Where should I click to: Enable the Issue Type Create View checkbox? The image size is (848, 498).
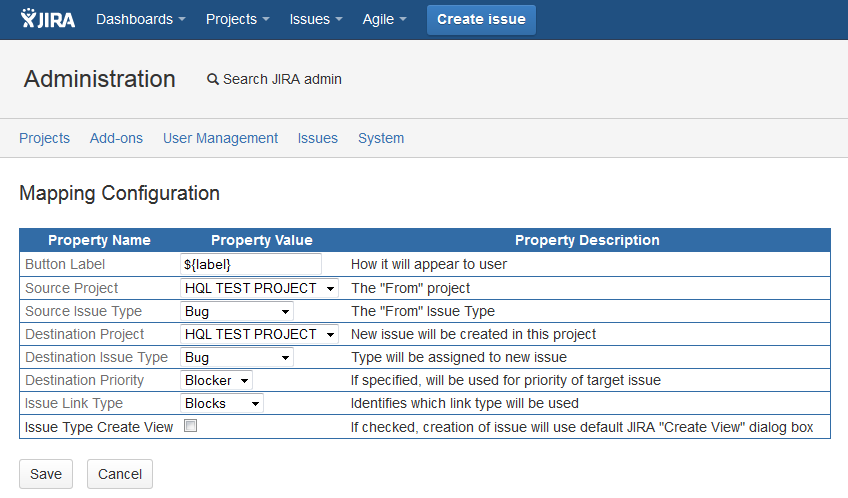pos(190,426)
